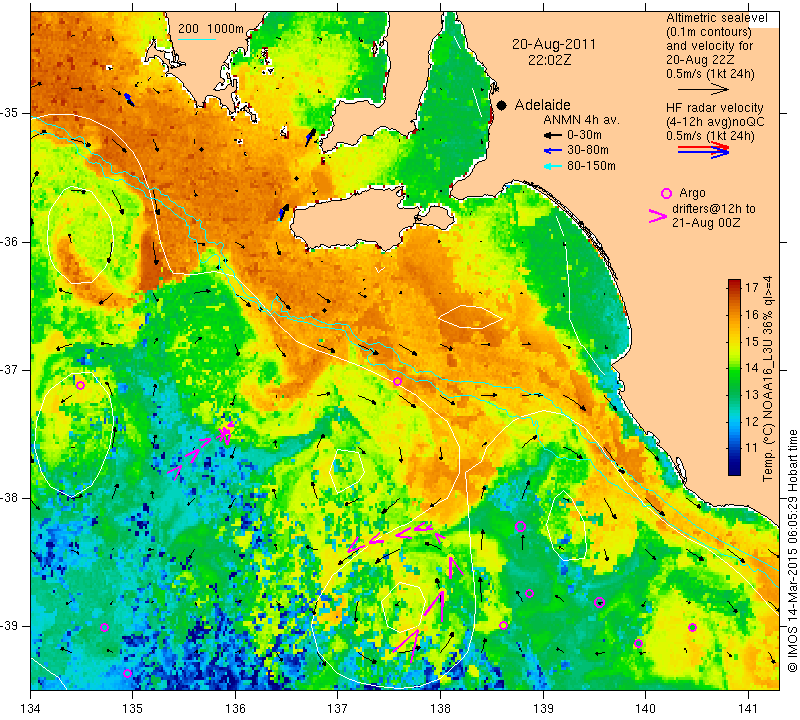This screenshot has height=720, width=800.
Task: Click the vertical Temp. (°C) NOAA16_L3U colorbar title
Action: (x=767, y=379)
